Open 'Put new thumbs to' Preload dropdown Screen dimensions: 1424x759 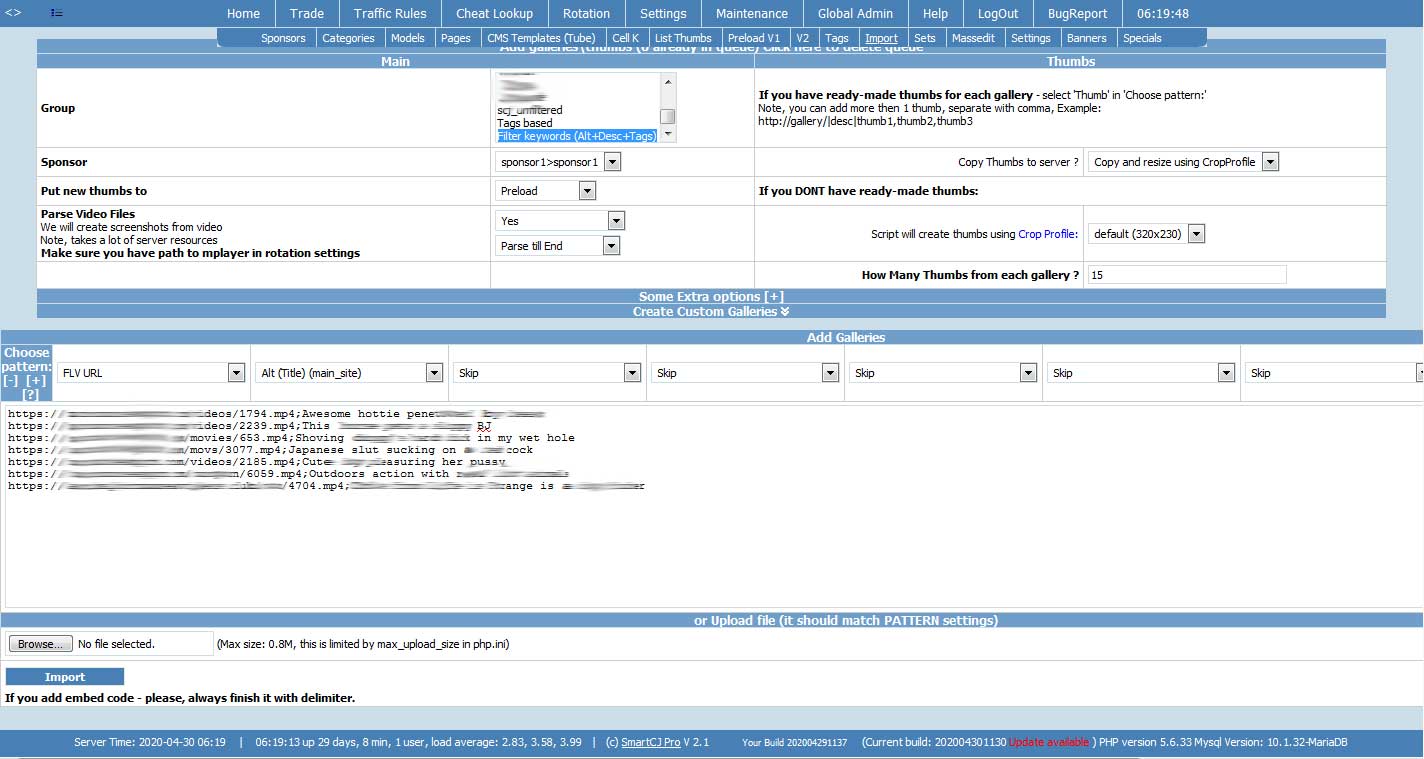point(545,190)
